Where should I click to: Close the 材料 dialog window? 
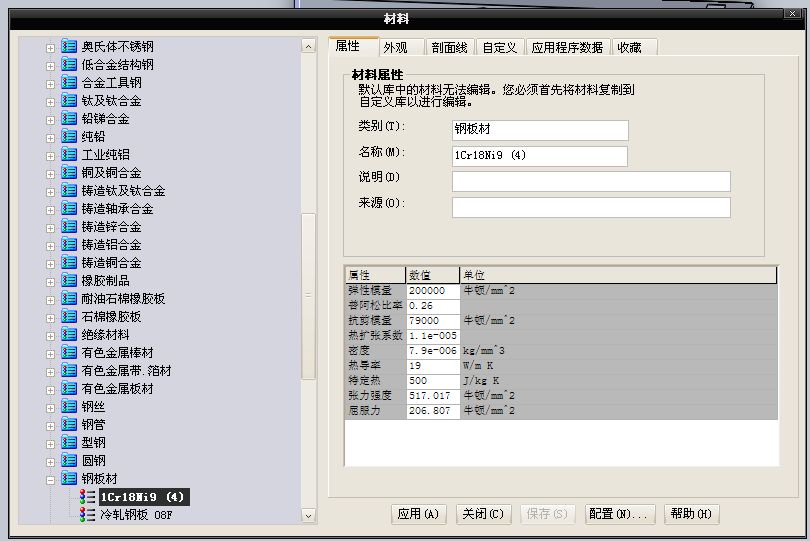tap(792, 14)
